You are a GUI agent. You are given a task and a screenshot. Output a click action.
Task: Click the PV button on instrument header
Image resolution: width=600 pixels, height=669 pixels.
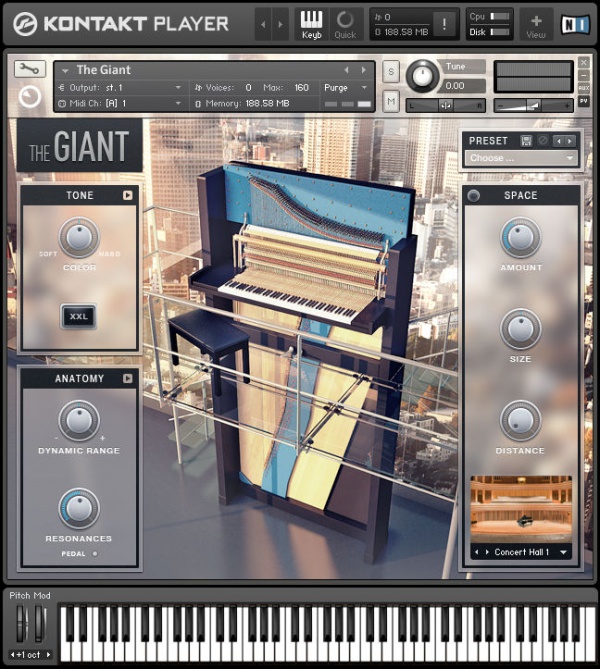[584, 101]
